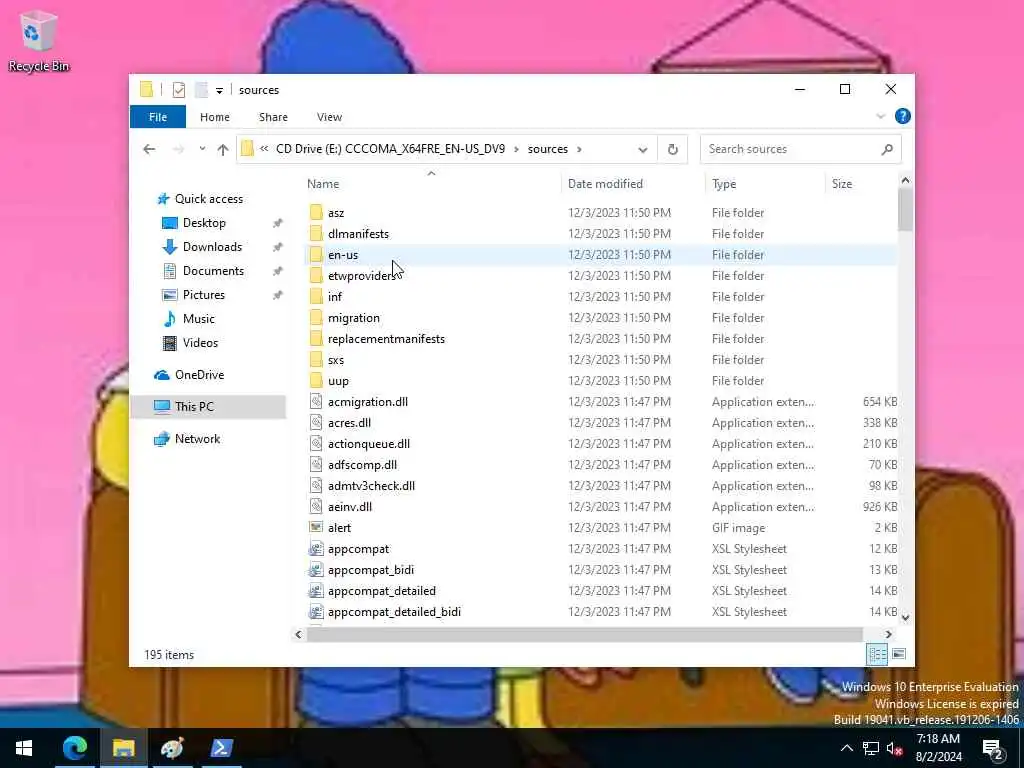Select Network in the navigation pane
This screenshot has width=1024, height=768.
click(197, 439)
